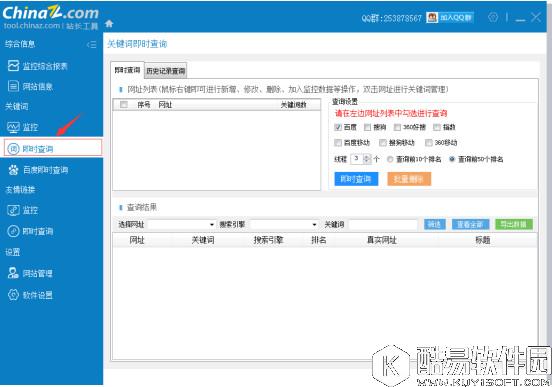Click the 网址 column header in the results table
This screenshot has height=387, width=552.
pyautogui.click(x=137, y=240)
